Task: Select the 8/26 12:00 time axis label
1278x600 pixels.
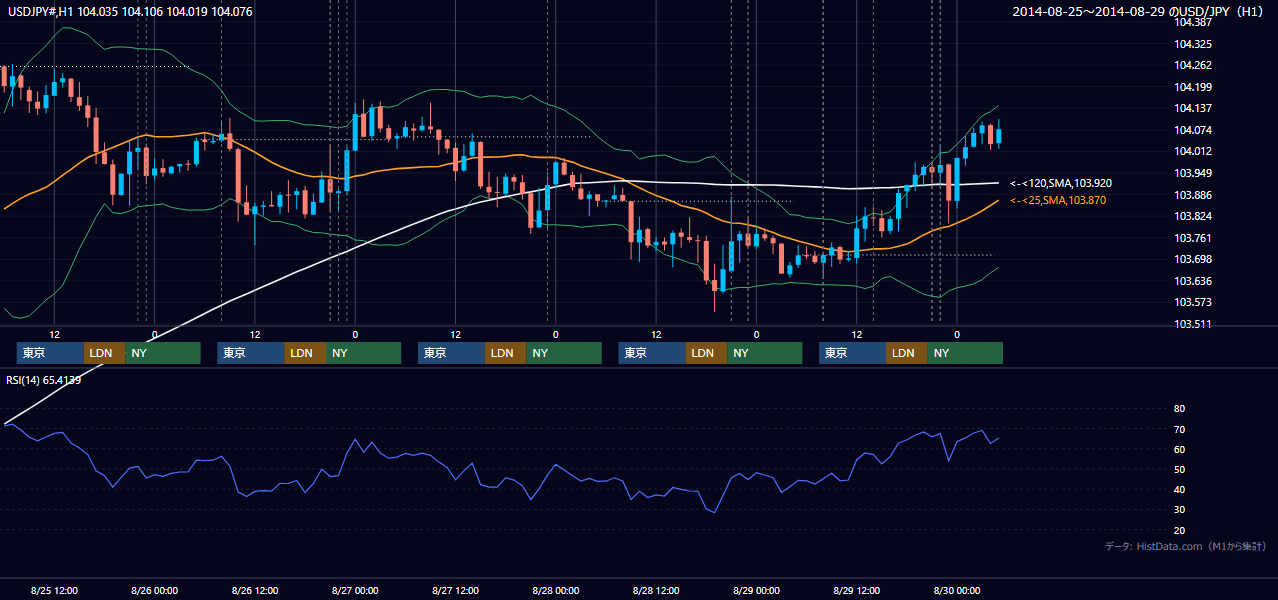Action: pyautogui.click(x=255, y=590)
